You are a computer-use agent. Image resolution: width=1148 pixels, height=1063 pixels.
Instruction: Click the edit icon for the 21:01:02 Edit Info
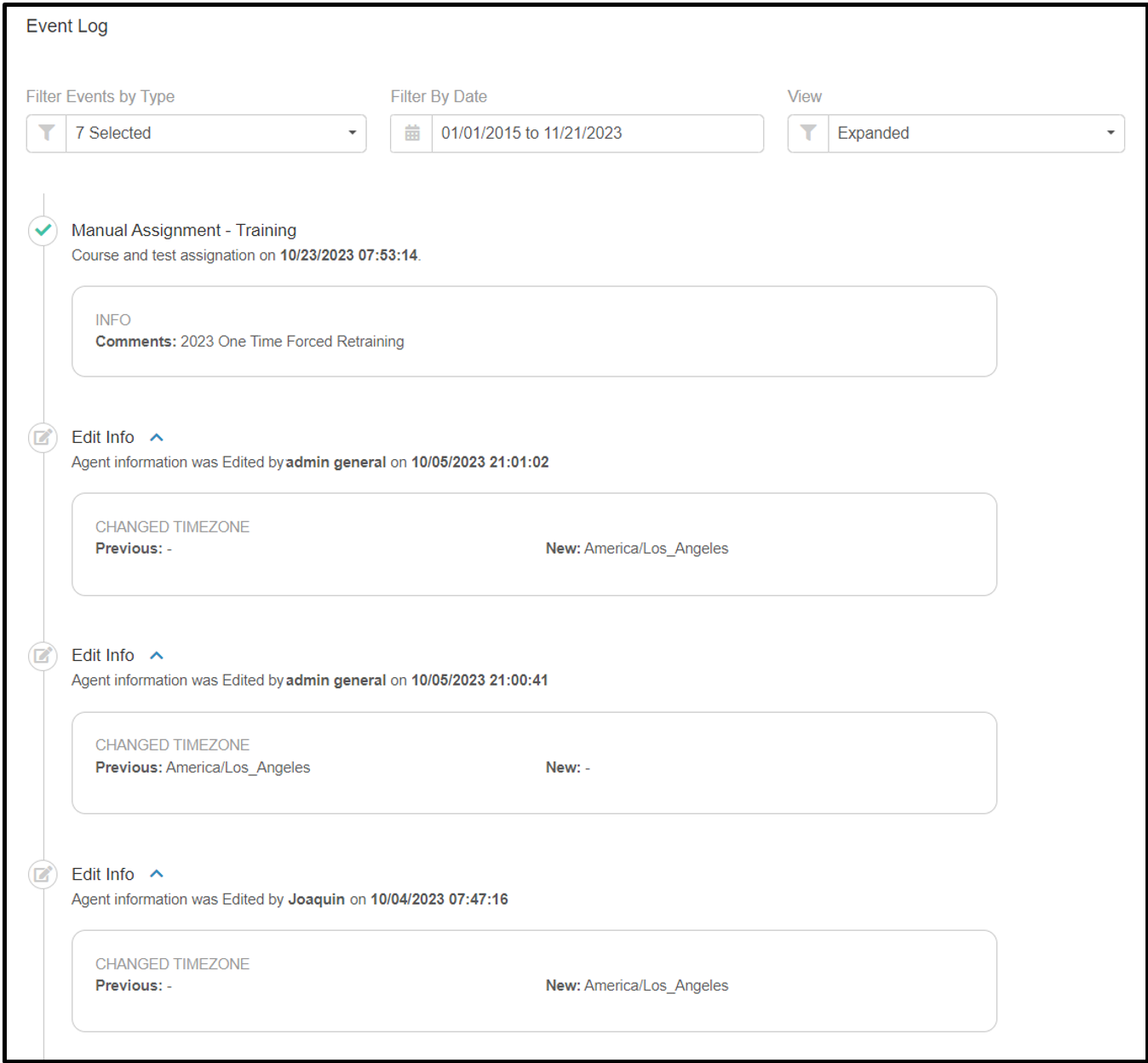click(x=43, y=438)
